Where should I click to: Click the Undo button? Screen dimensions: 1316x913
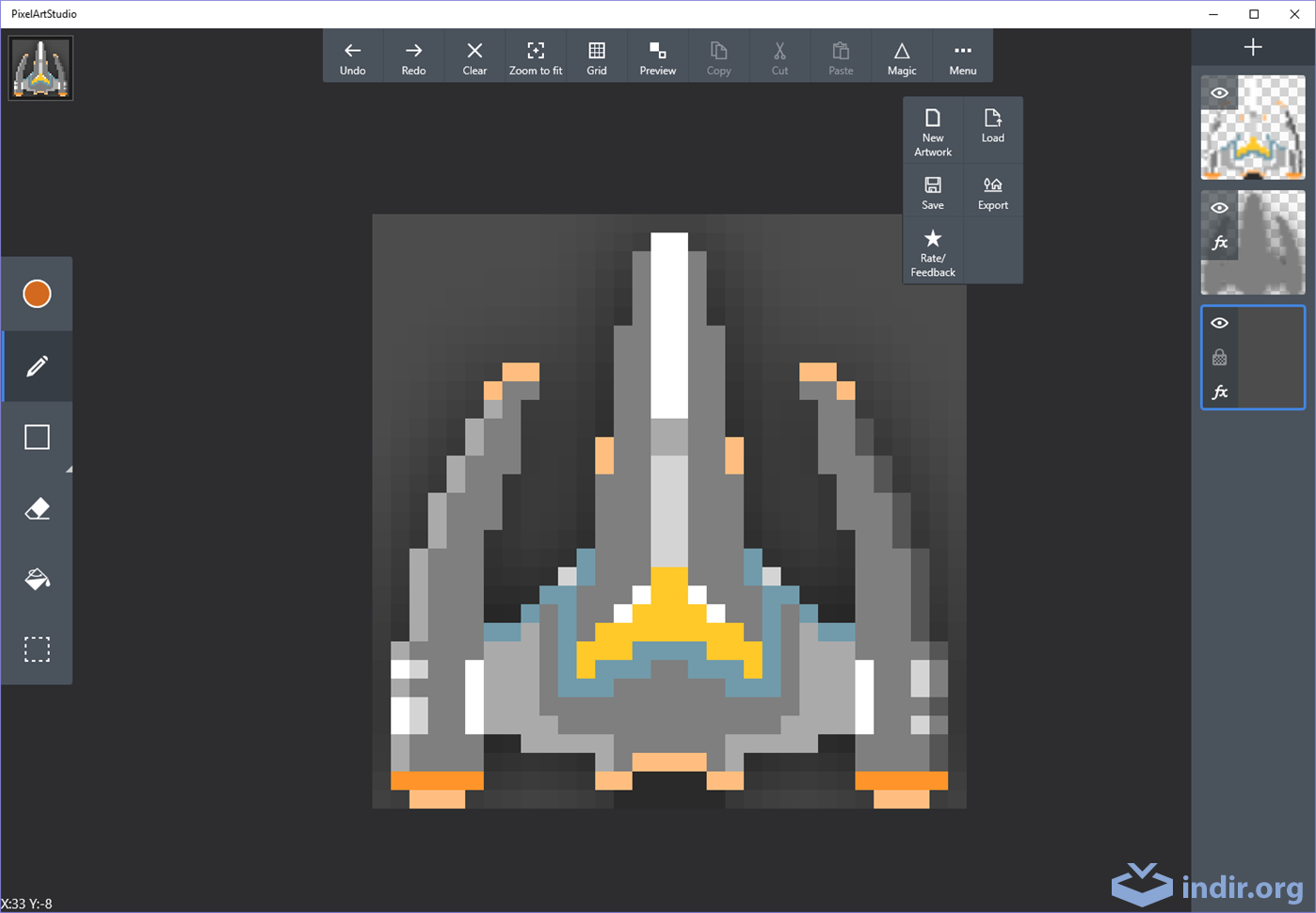(x=353, y=55)
